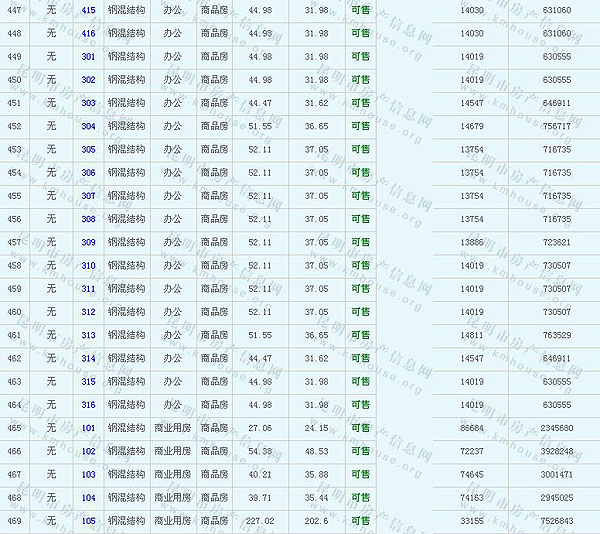Click room 313 link
Screen dimensions: 600x534
click(89, 335)
